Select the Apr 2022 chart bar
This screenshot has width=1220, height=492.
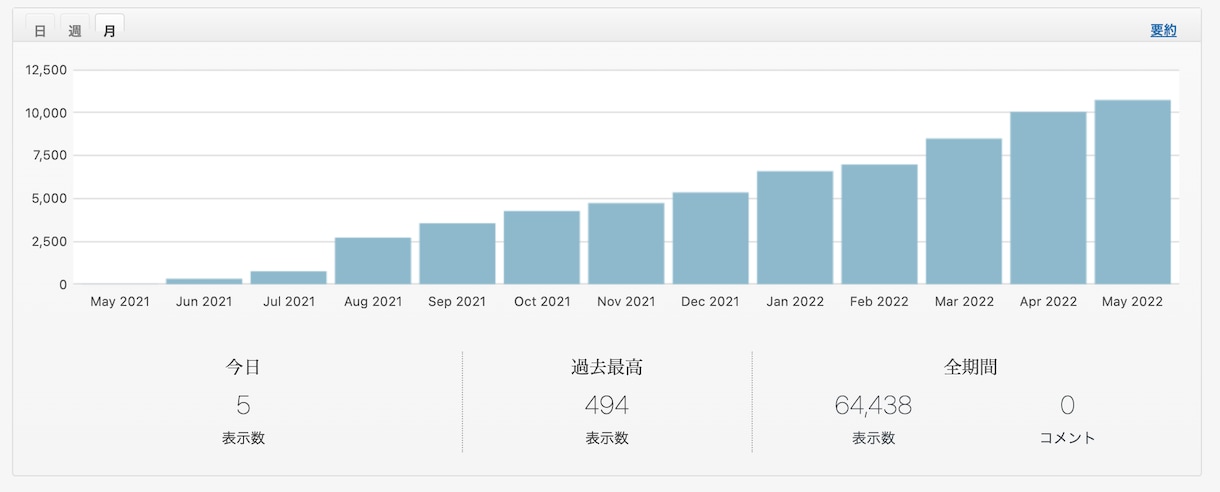pos(1048,198)
